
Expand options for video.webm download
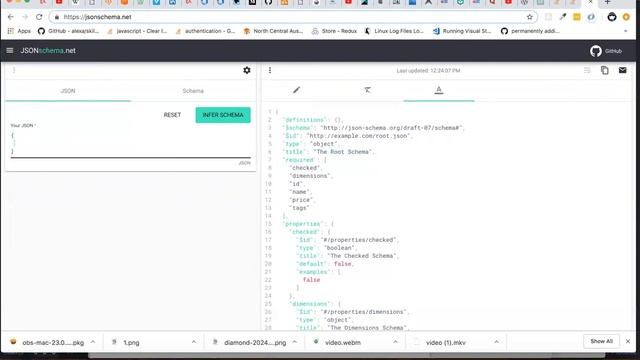point(396,342)
